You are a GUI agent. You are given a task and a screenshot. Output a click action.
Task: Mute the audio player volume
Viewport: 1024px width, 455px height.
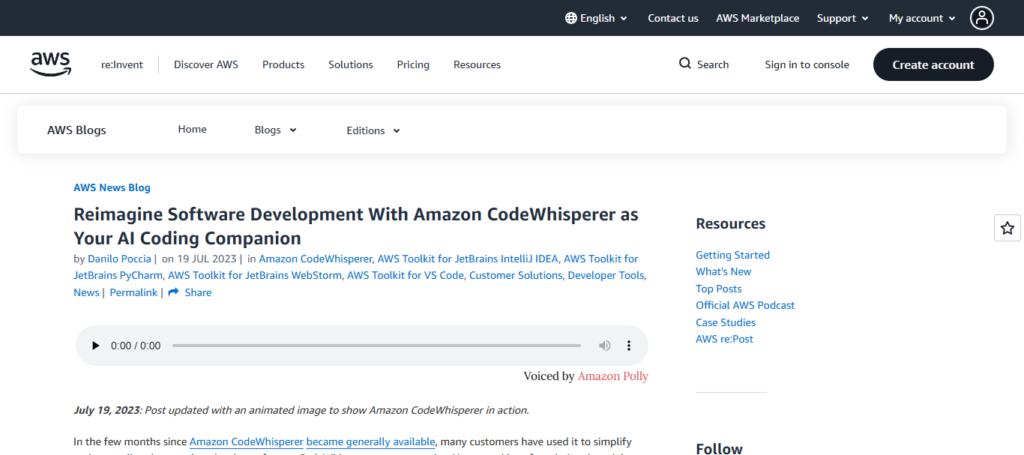click(605, 345)
